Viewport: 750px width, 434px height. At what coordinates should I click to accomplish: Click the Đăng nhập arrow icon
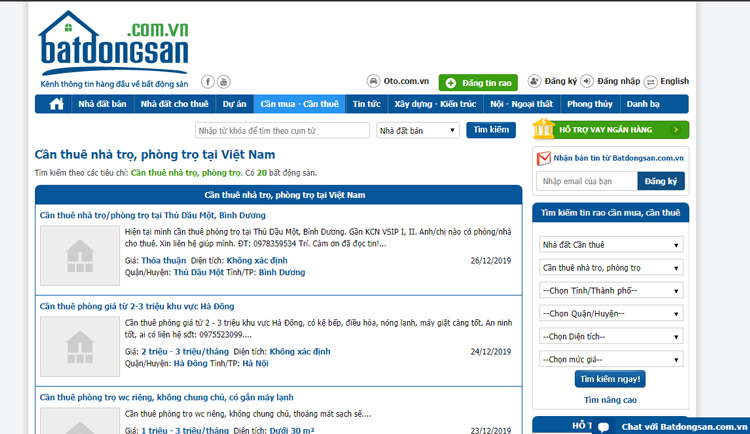click(587, 81)
